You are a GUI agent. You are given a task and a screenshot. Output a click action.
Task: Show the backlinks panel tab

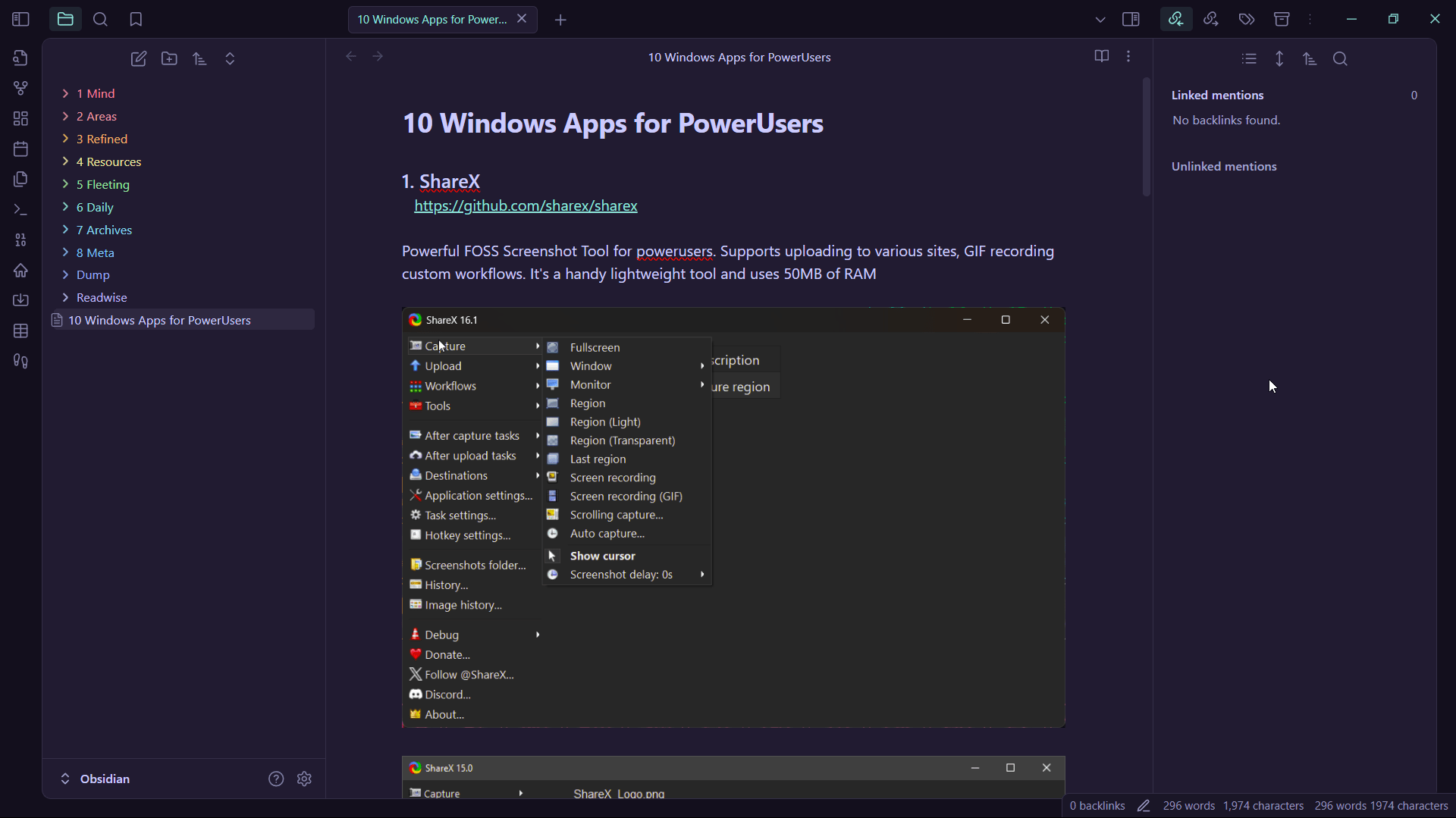click(x=1175, y=19)
